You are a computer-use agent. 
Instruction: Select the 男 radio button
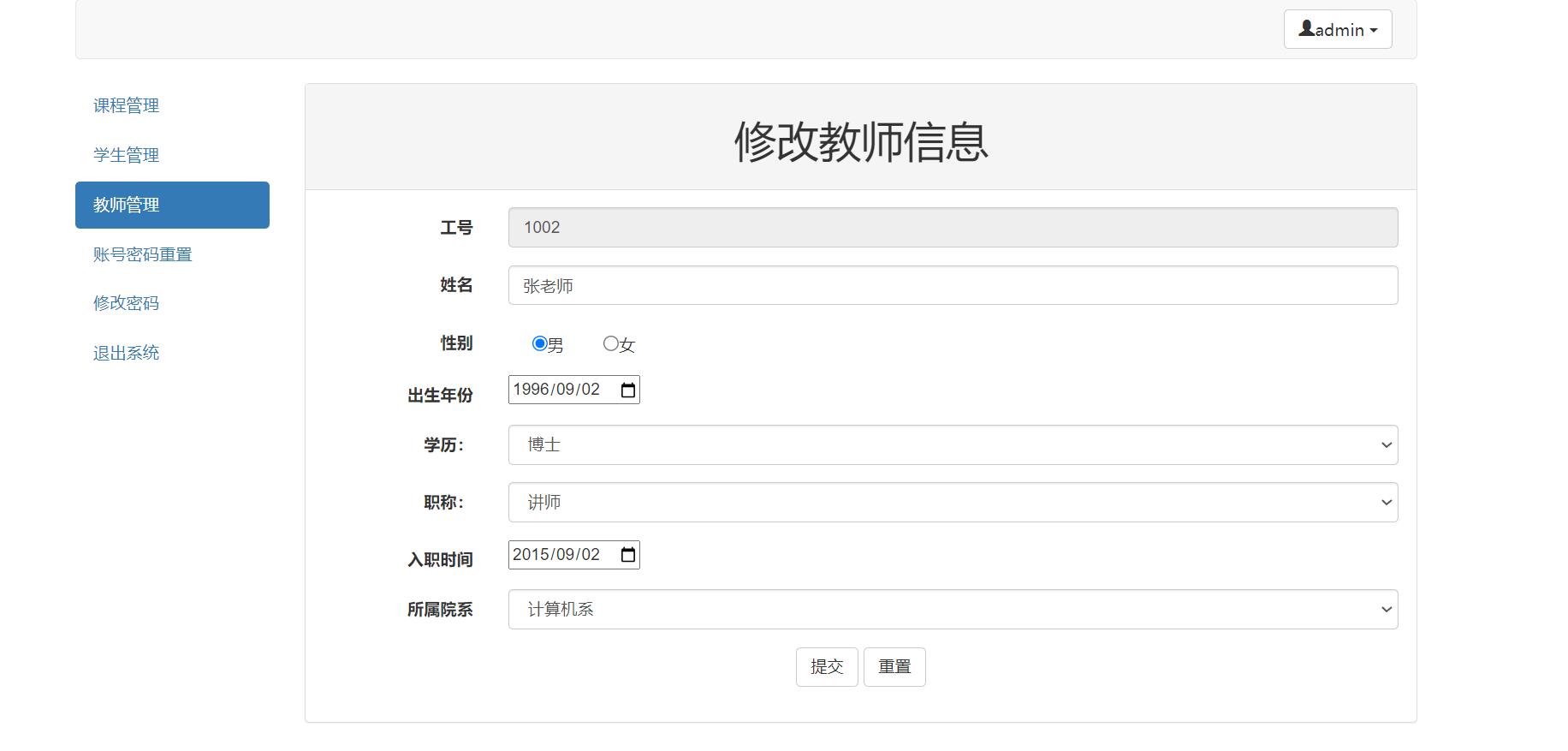539,343
